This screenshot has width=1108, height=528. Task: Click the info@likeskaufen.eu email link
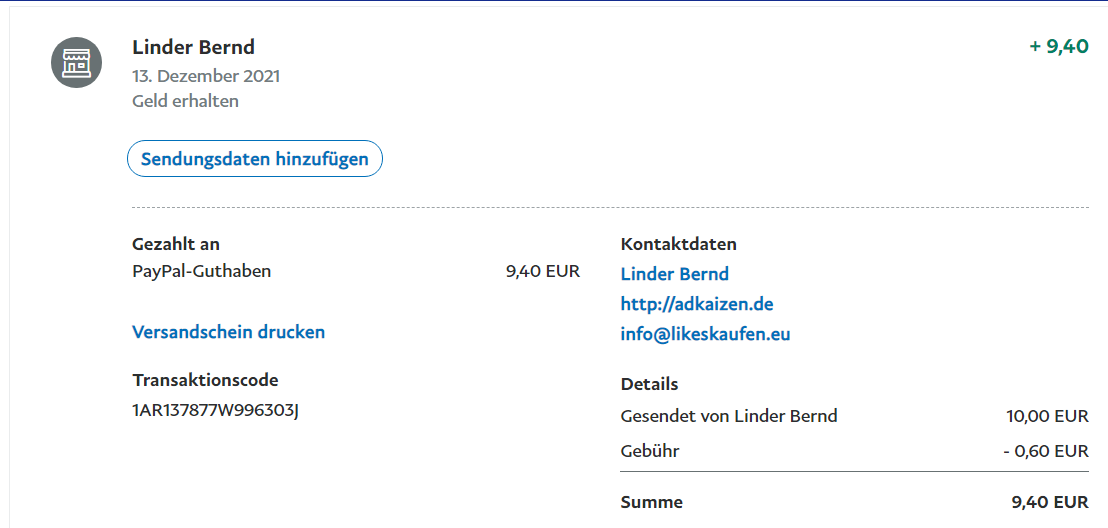(x=705, y=334)
